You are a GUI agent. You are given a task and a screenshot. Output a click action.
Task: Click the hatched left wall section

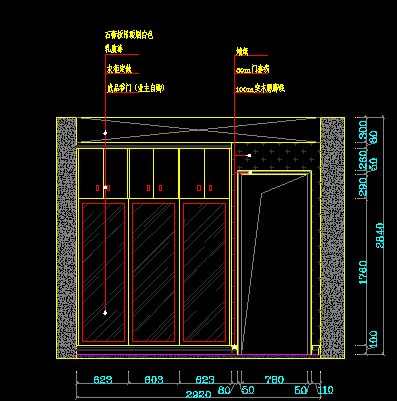click(x=67, y=238)
